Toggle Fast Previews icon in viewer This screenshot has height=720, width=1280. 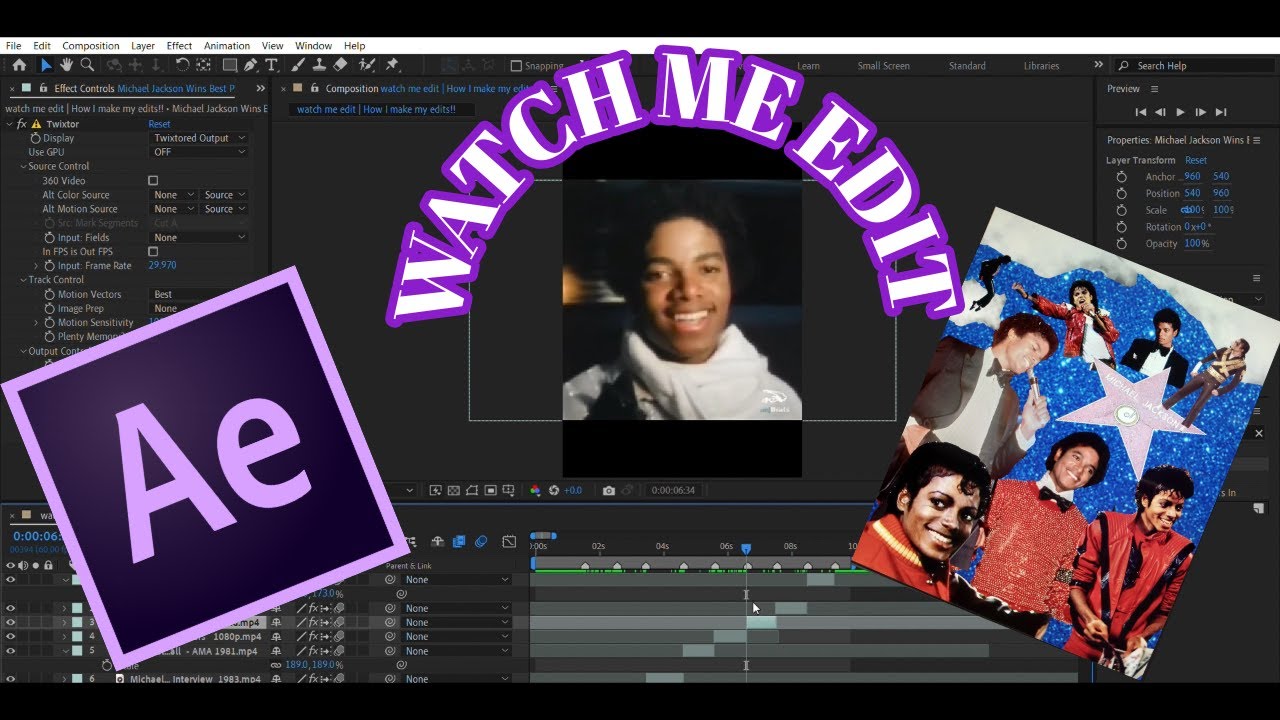[435, 490]
